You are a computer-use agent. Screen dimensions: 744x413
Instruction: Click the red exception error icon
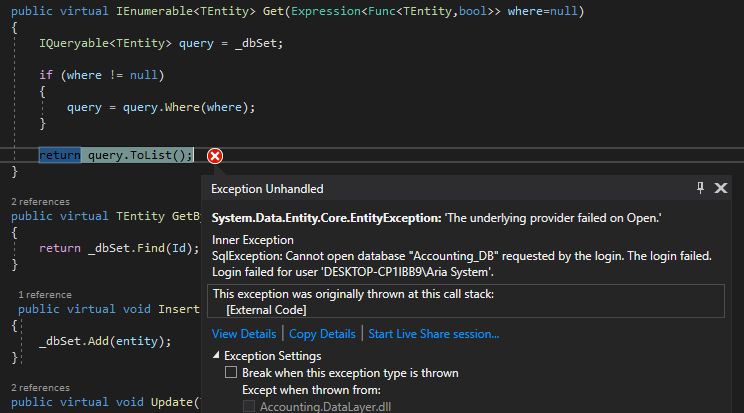tap(214, 155)
